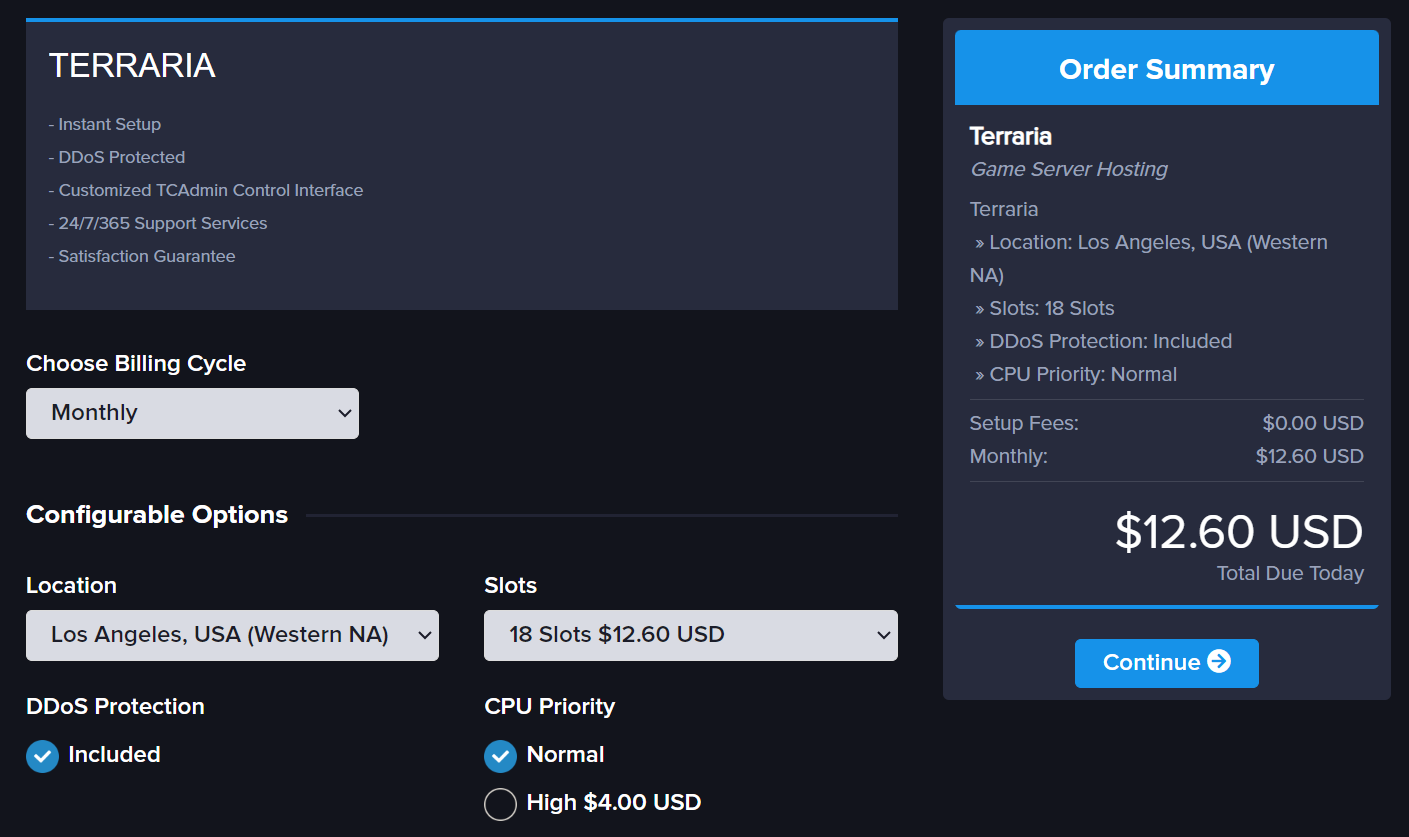1409x837 pixels.
Task: Click the 'Instant Setup' feature line
Action: (105, 124)
